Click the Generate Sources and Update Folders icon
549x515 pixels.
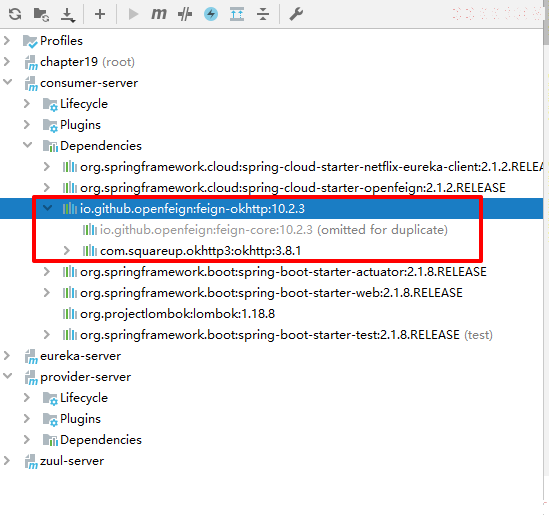[x=41, y=14]
